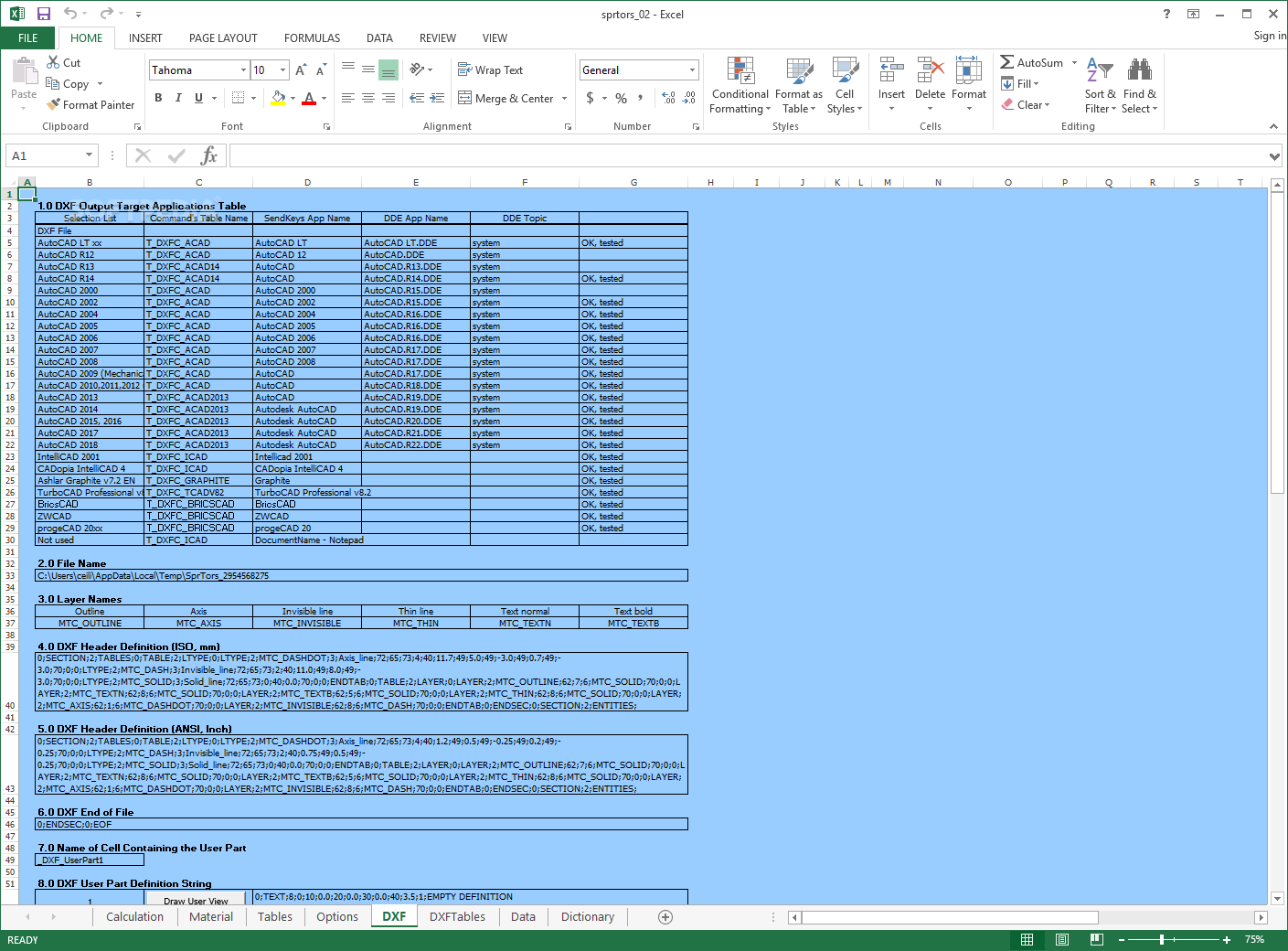Apply the red font color
Screen dimensions: 1288x951
coord(309,98)
